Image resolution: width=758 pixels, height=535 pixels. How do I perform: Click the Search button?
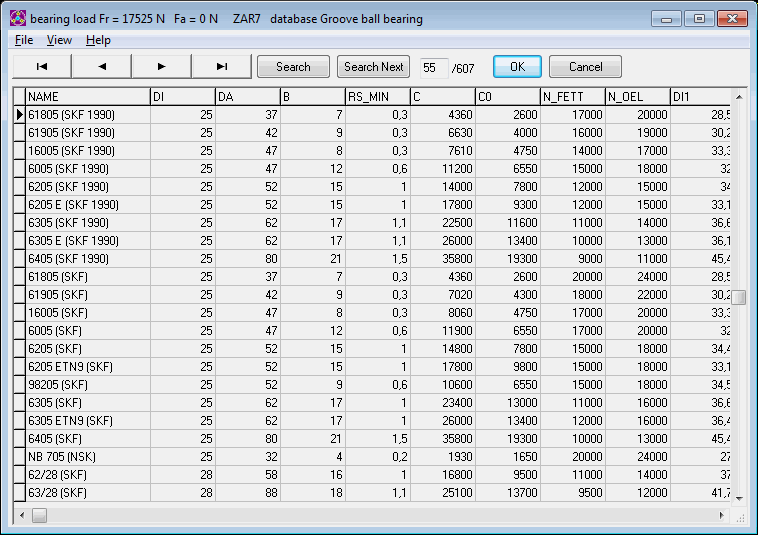coord(293,67)
